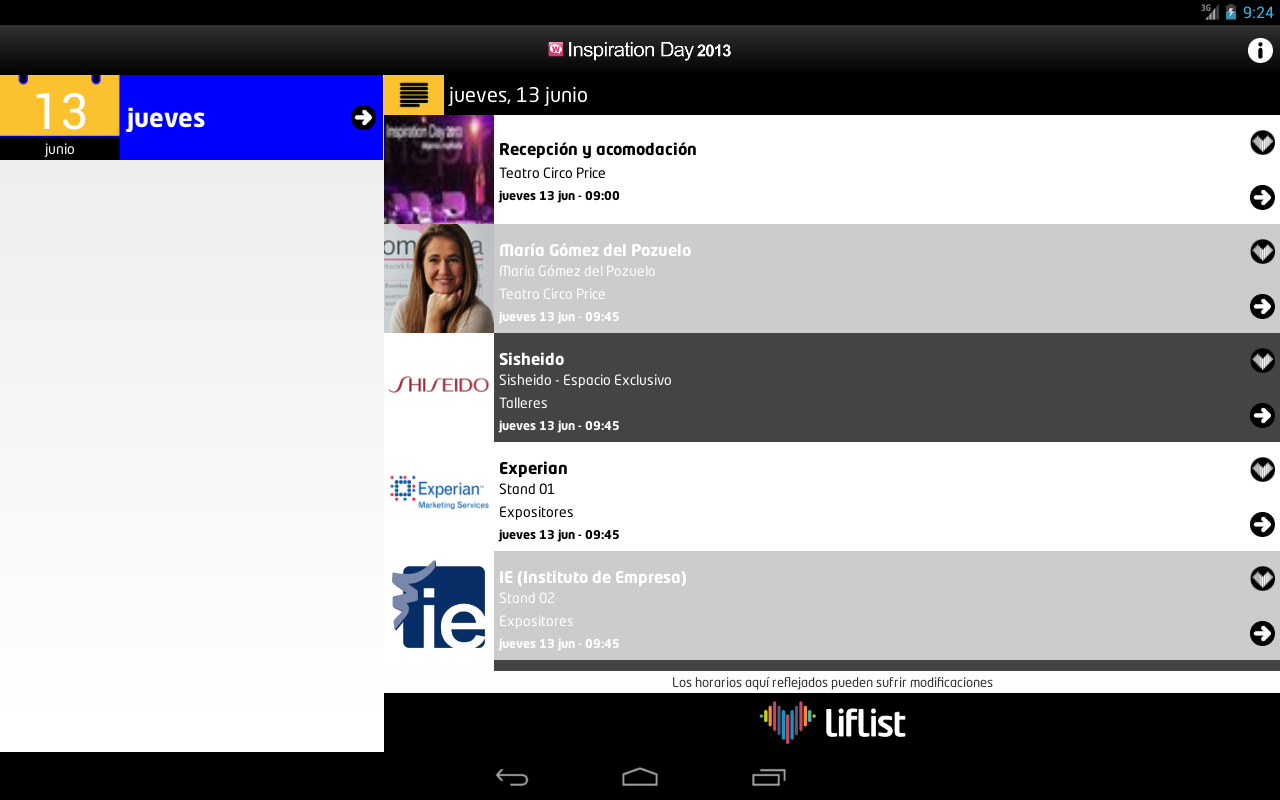The image size is (1280, 800).
Task: Open details arrow for Sisheido
Action: (x=1262, y=415)
